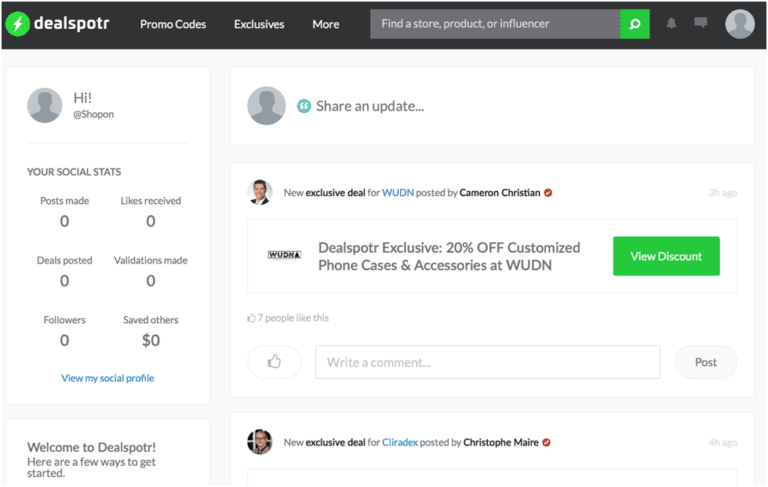Open the user avatar in header
Image resolution: width=768 pixels, height=487 pixels.
point(740,24)
